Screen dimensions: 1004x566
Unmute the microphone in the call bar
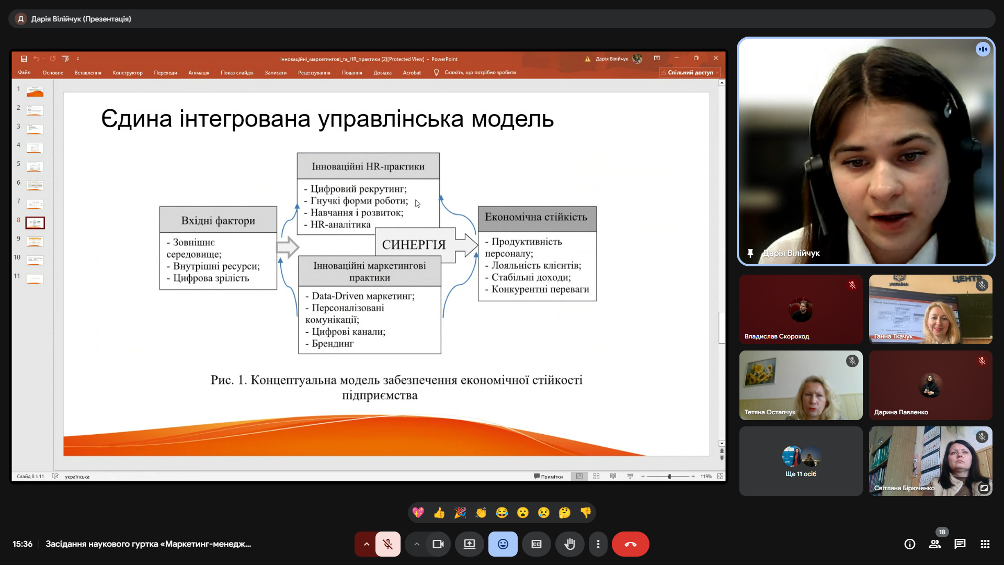point(386,544)
